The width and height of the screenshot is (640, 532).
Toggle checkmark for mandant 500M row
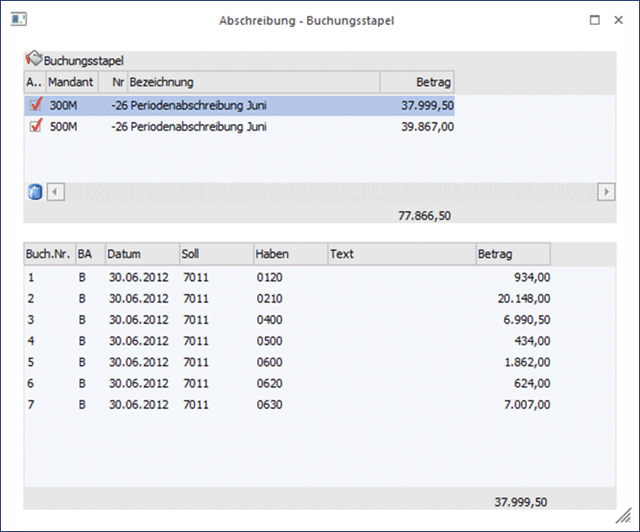tap(36, 126)
